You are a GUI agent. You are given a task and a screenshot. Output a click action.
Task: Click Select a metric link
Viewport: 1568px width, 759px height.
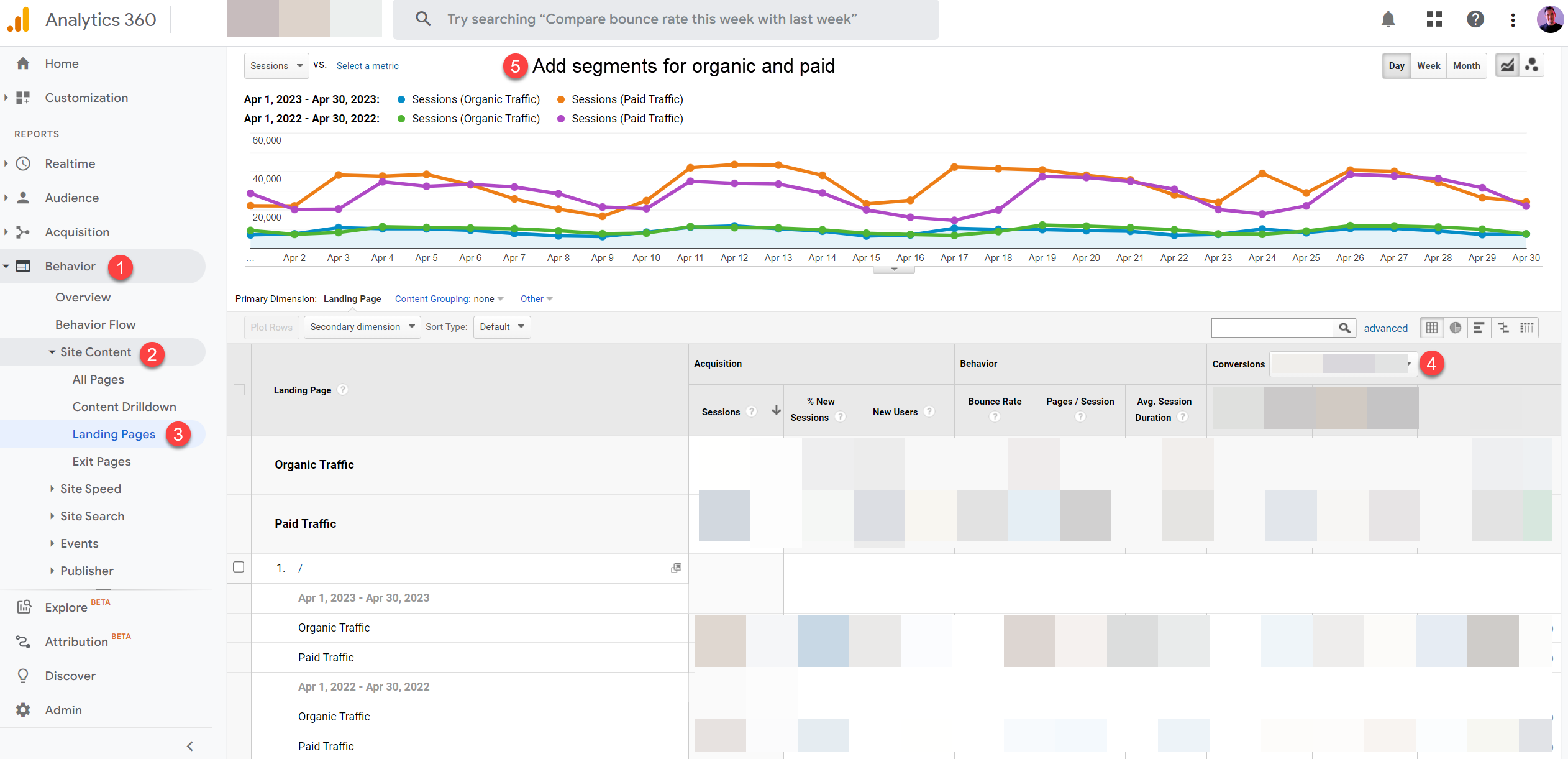coord(367,65)
